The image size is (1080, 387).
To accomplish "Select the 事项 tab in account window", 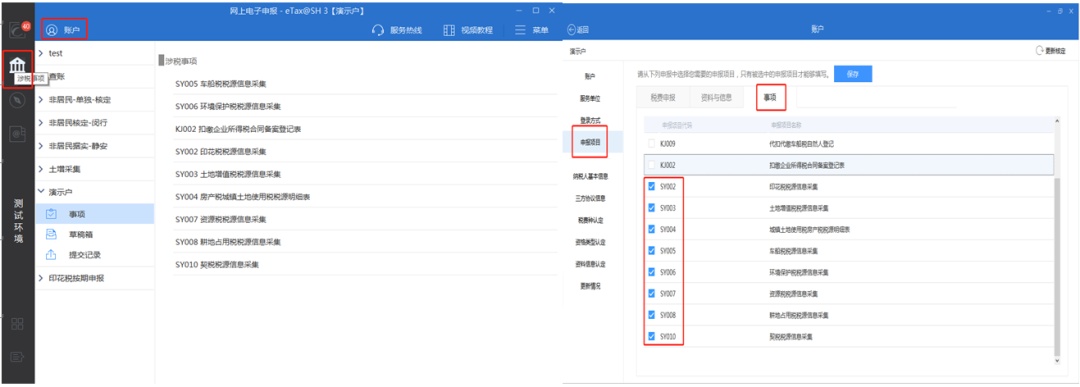I will (770, 97).
